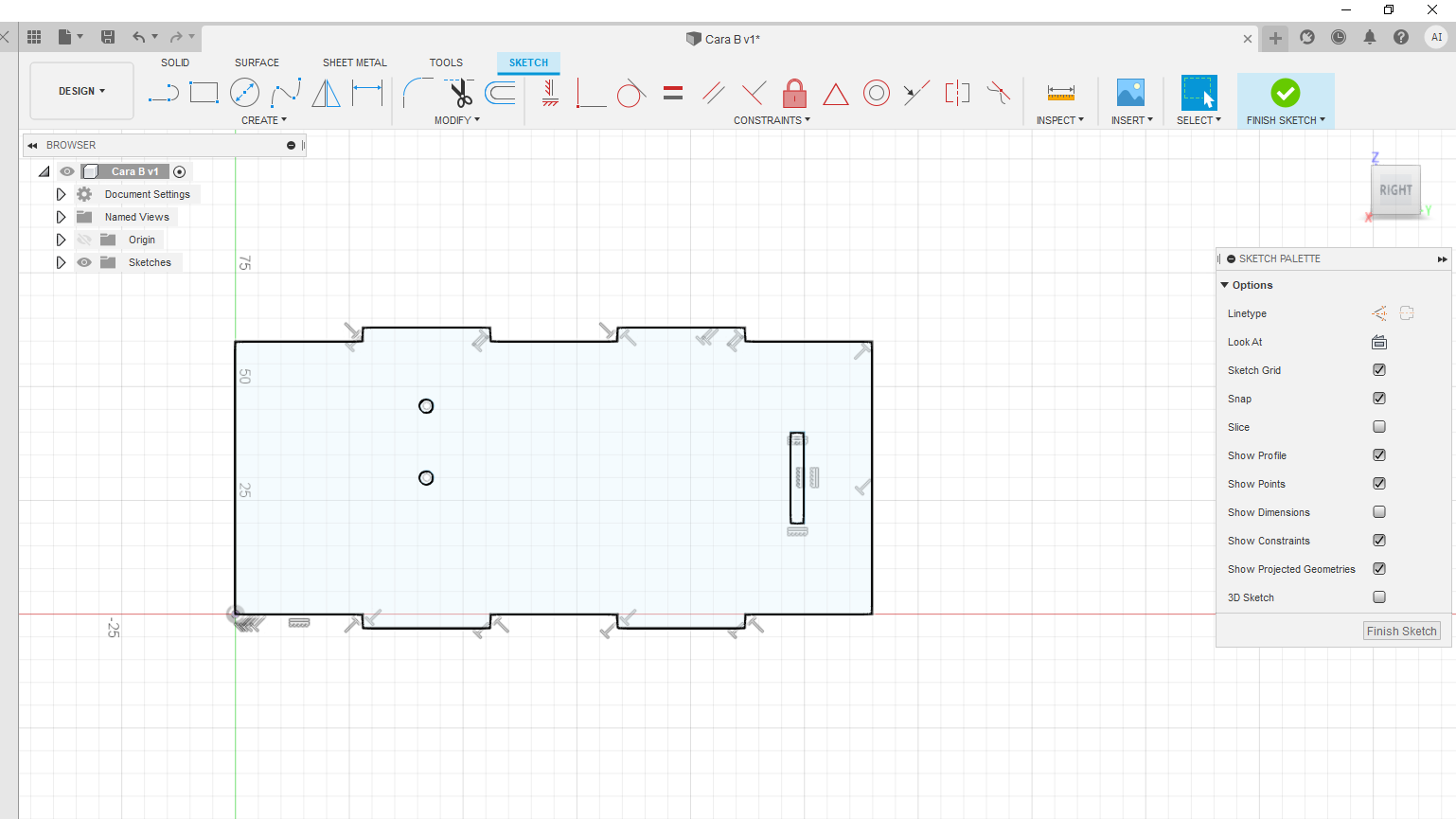The height and width of the screenshot is (819, 1456).
Task: Open the CONSTRAINTS dropdown menu
Action: point(772,120)
